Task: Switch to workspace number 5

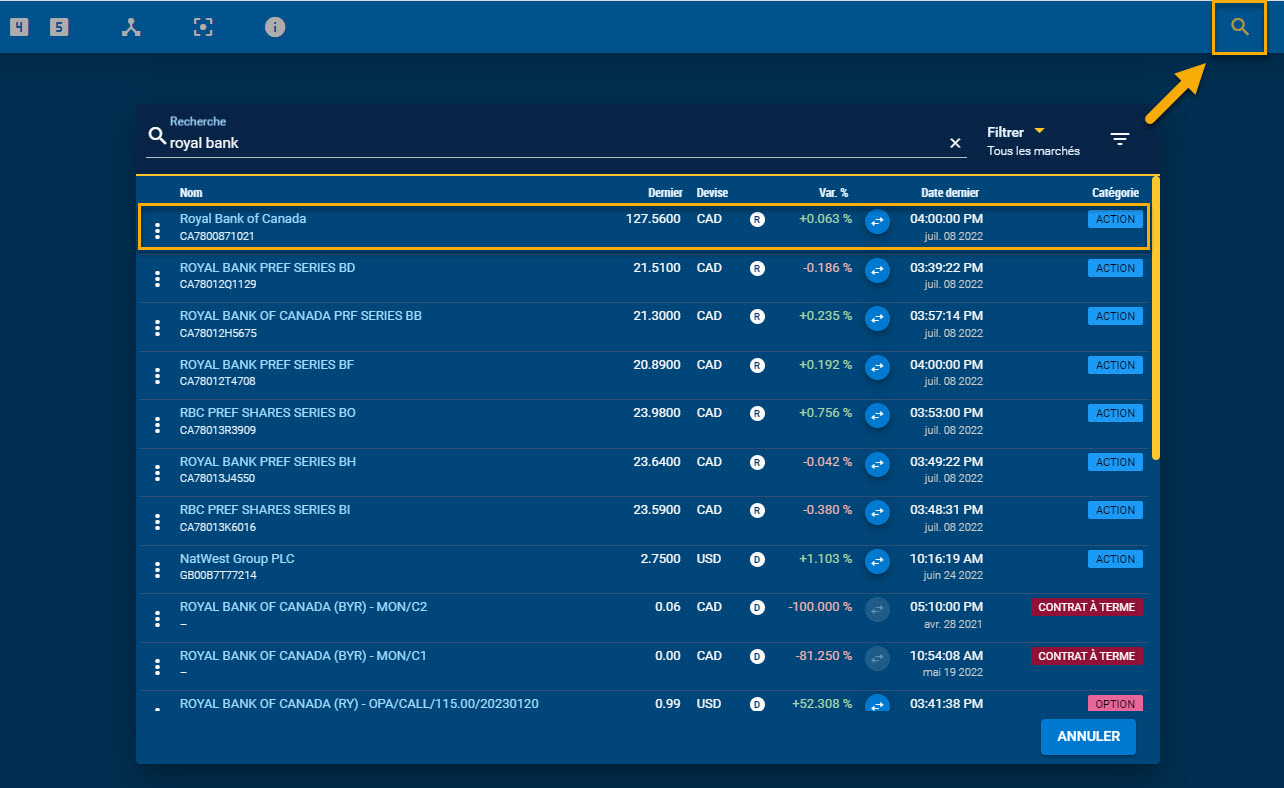Action: [60, 27]
